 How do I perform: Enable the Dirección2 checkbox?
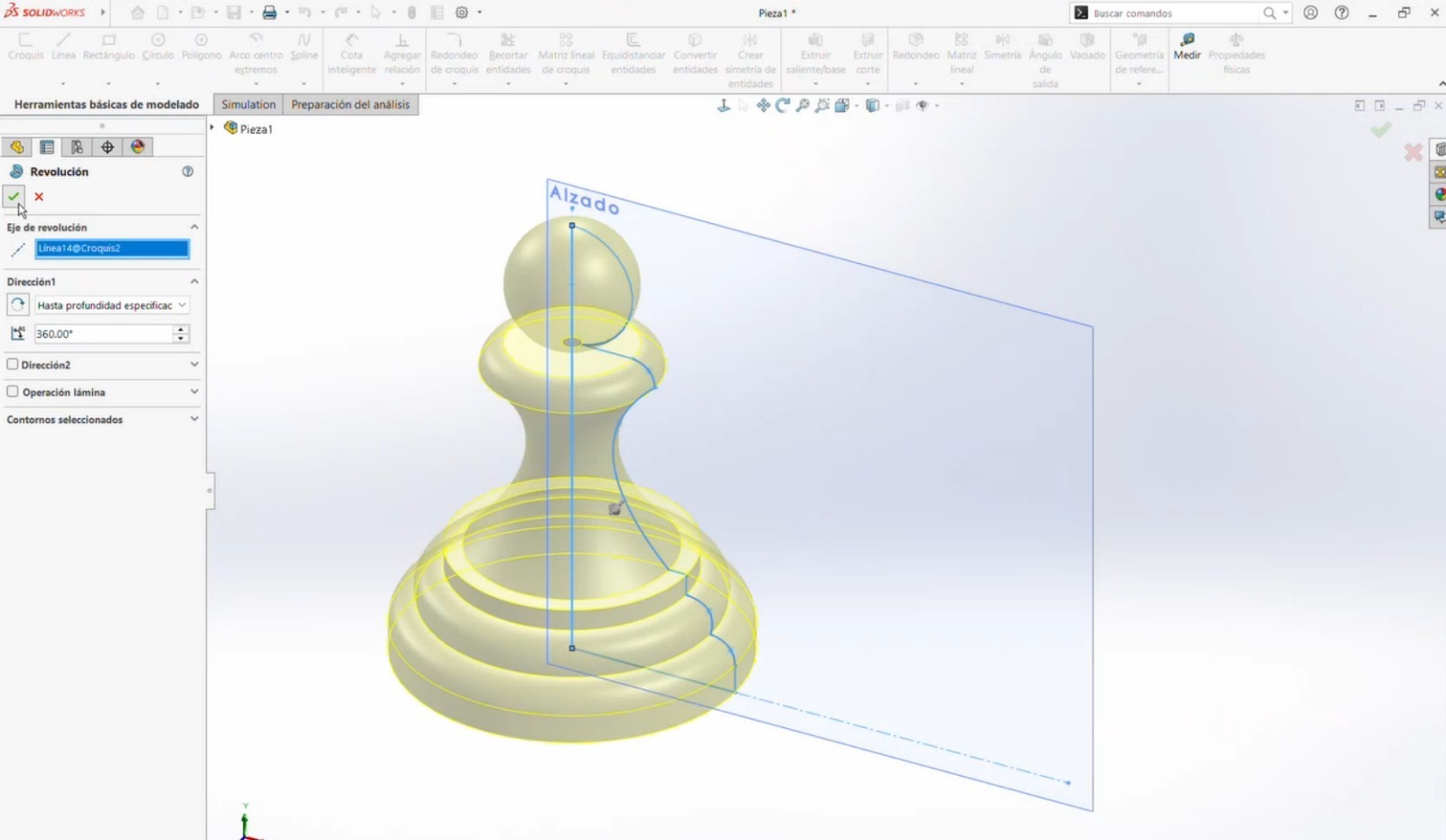[x=13, y=364]
